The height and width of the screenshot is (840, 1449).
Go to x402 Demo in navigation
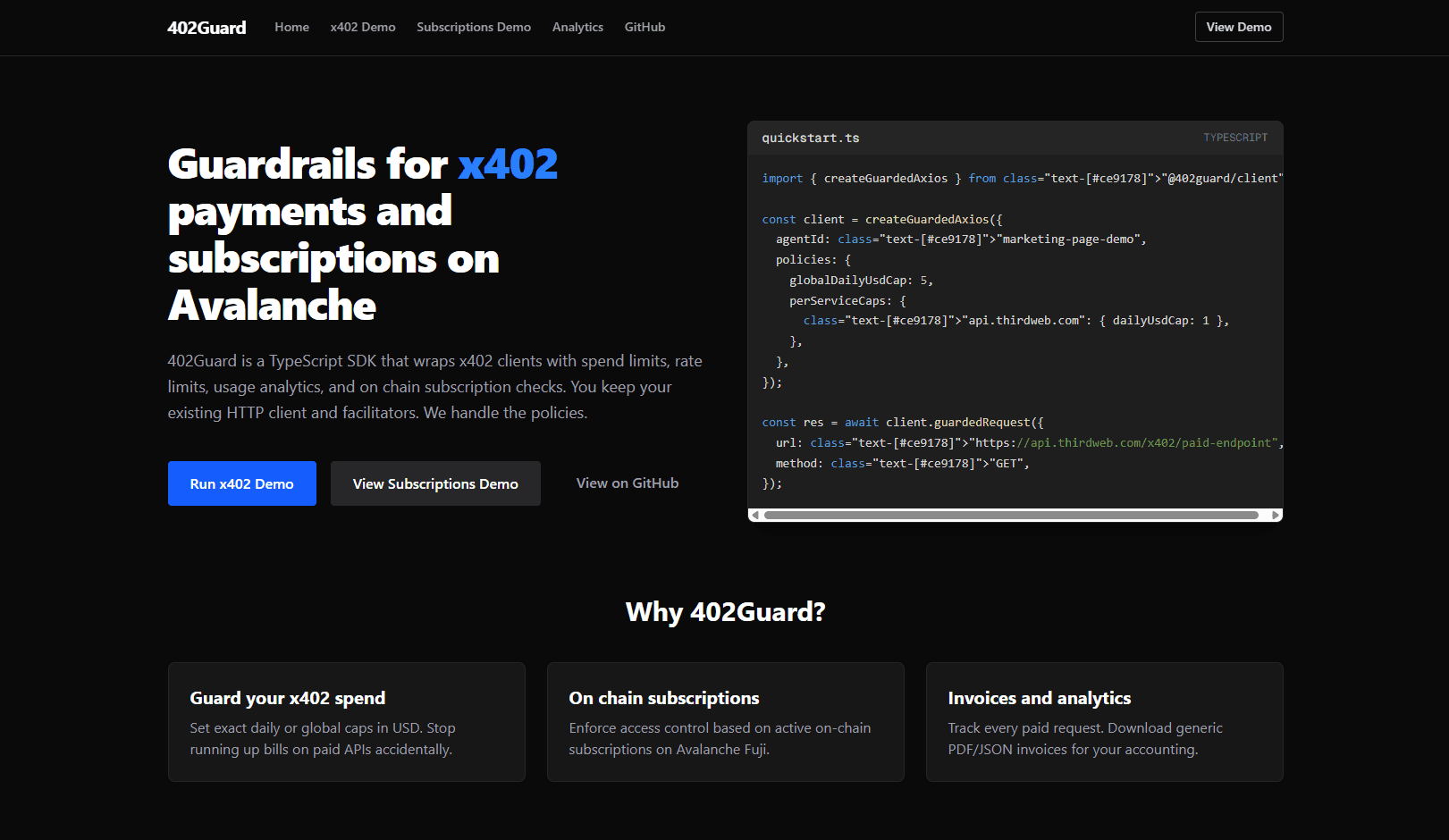pyautogui.click(x=363, y=27)
